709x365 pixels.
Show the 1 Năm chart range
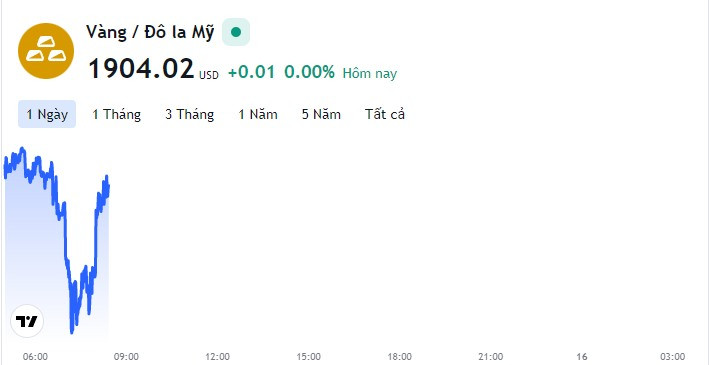[x=258, y=114]
